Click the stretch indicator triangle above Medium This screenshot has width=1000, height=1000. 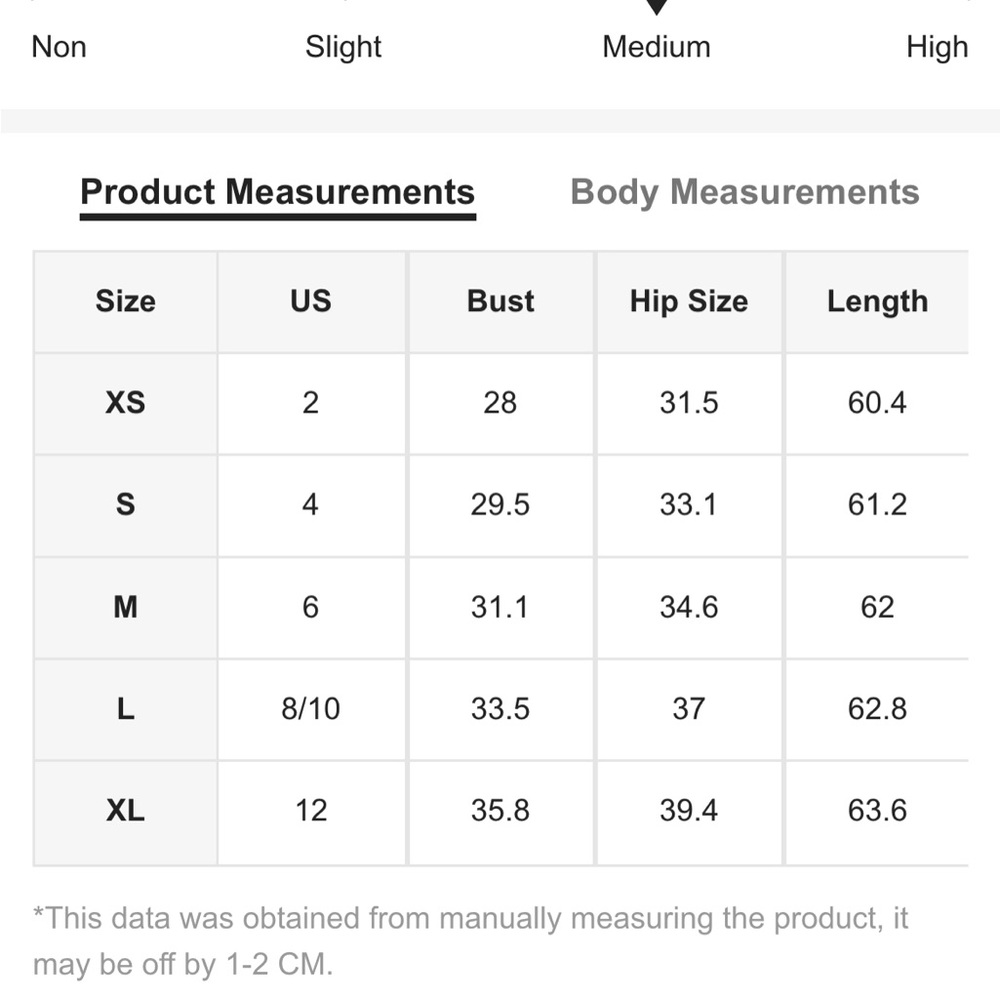656,7
